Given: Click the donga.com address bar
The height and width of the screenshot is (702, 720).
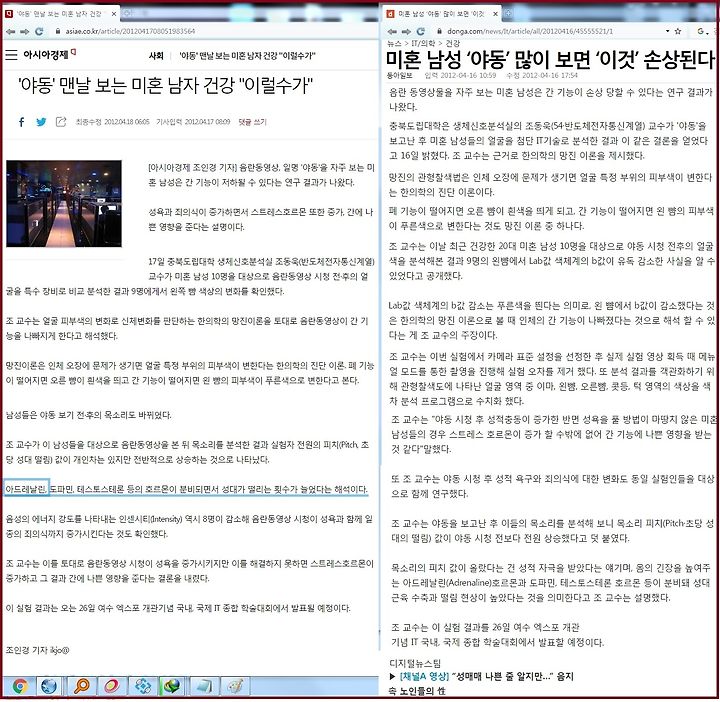Looking at the screenshot, I should pos(530,31).
